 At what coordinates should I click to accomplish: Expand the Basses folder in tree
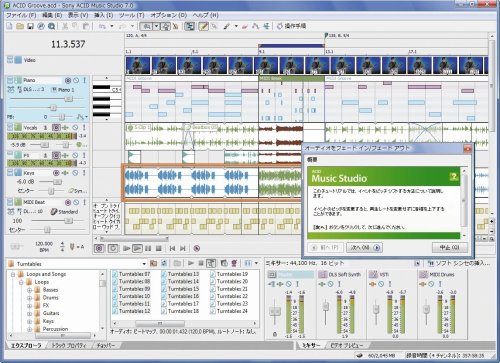pyautogui.click(x=29, y=290)
